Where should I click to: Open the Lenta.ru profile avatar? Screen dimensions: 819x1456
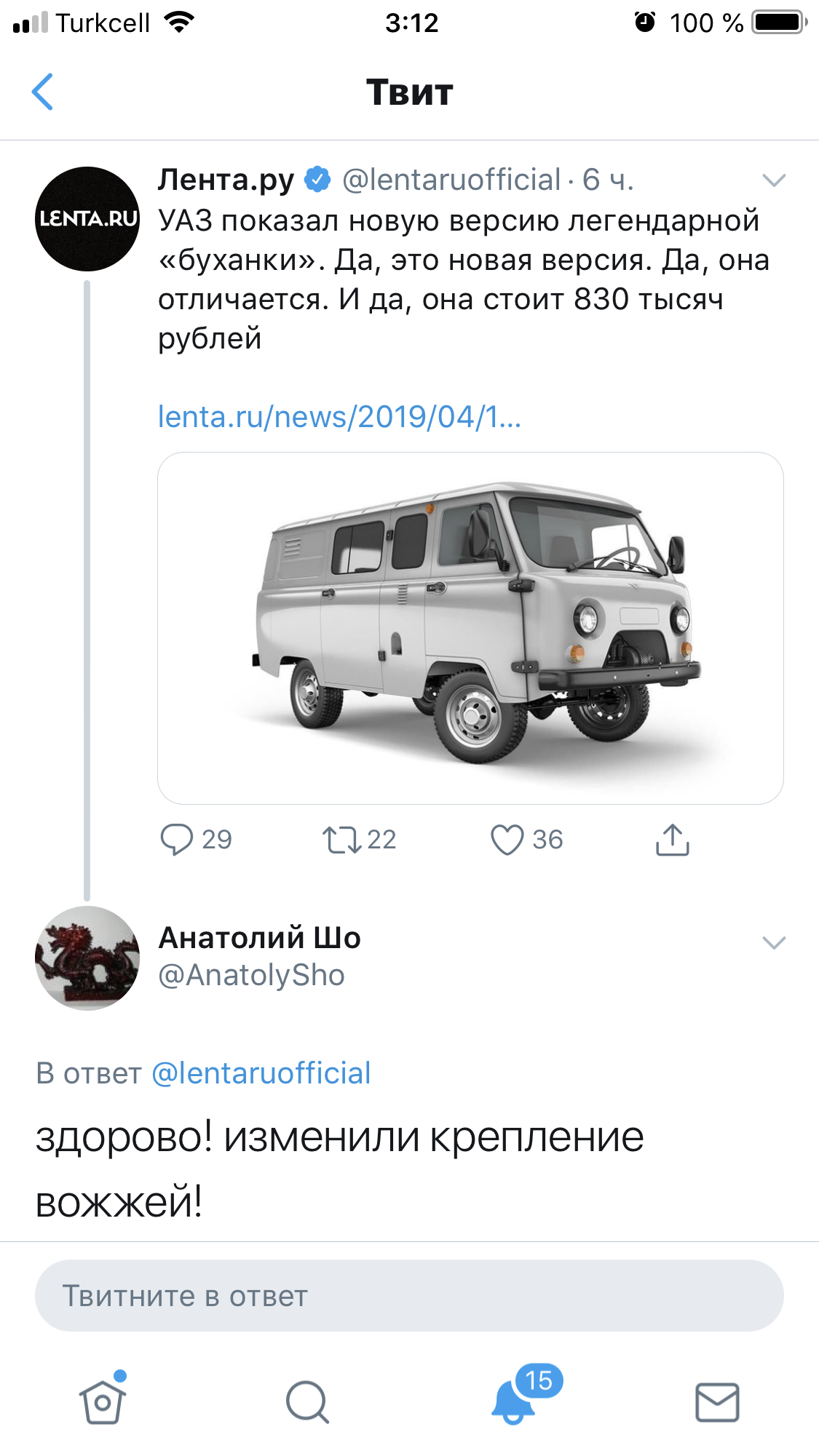[x=87, y=219]
